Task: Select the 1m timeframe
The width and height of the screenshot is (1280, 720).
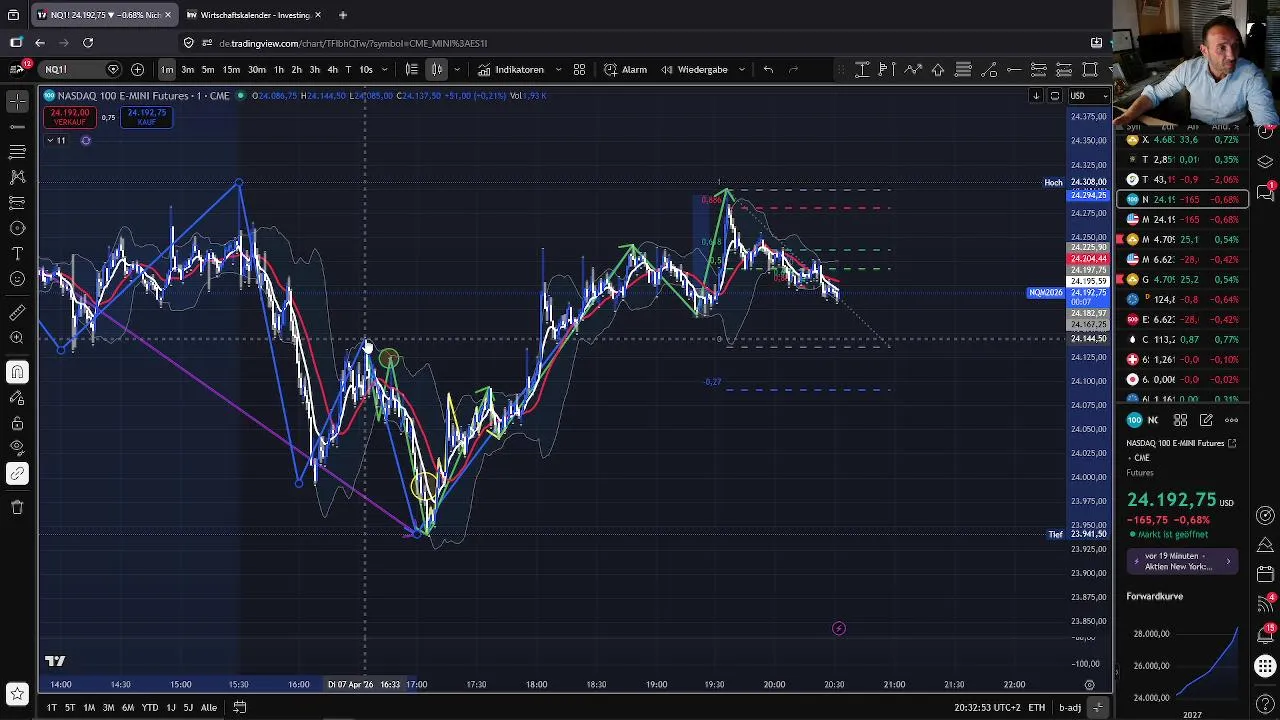Action: (x=167, y=69)
